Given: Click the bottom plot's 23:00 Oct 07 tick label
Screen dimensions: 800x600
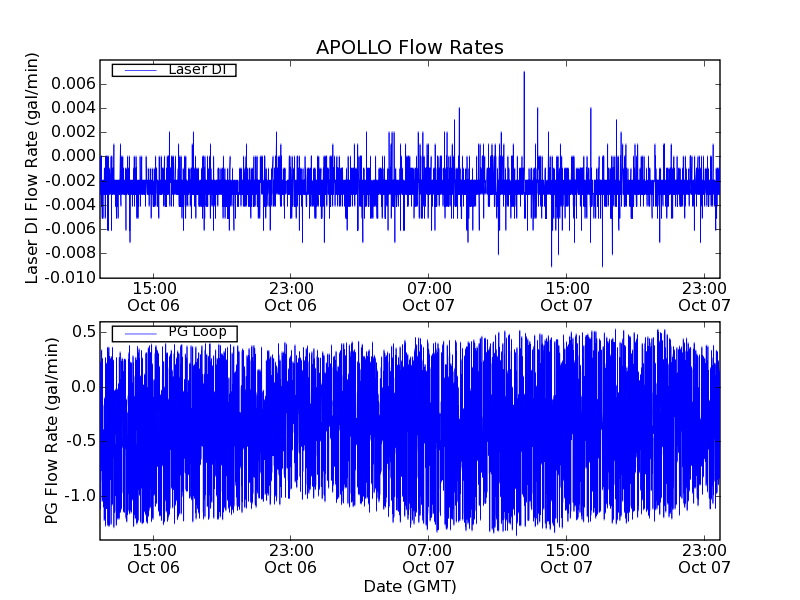Looking at the screenshot, I should [705, 558].
